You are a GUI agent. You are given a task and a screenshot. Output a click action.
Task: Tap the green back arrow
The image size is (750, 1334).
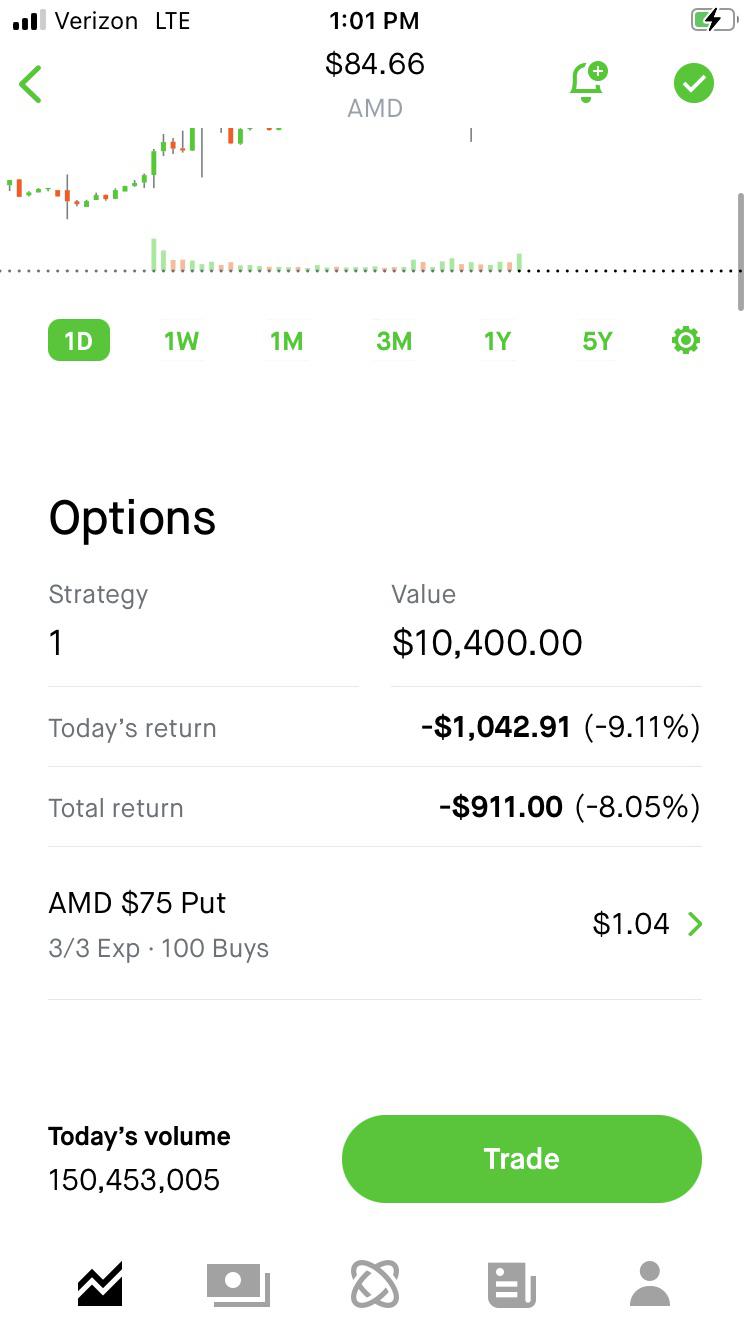click(x=31, y=84)
